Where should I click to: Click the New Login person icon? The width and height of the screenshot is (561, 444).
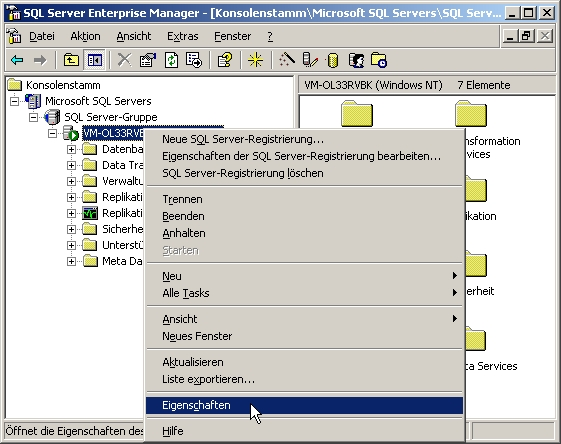click(x=356, y=60)
